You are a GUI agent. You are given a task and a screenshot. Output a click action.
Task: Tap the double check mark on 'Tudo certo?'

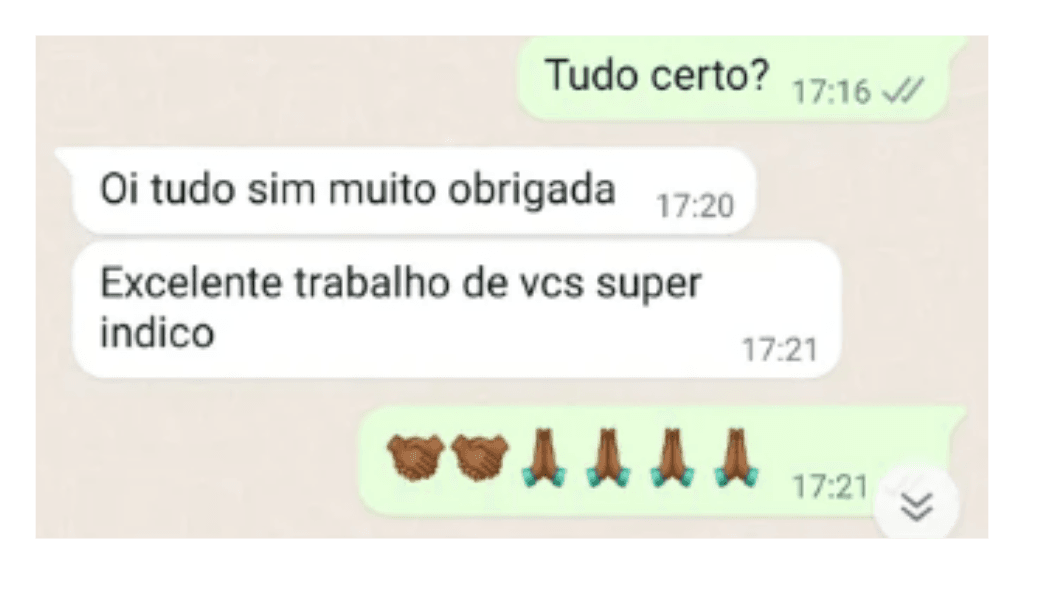click(903, 91)
